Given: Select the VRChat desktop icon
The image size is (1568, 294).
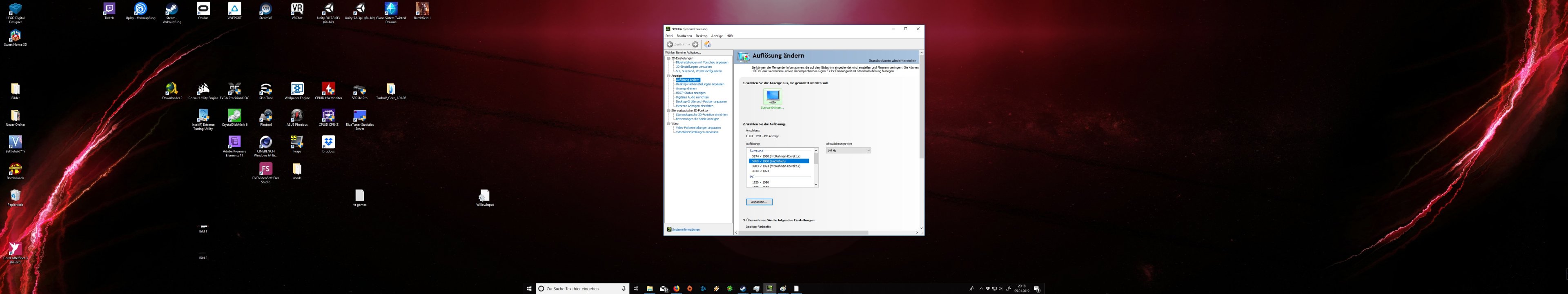Looking at the screenshot, I should (297, 11).
